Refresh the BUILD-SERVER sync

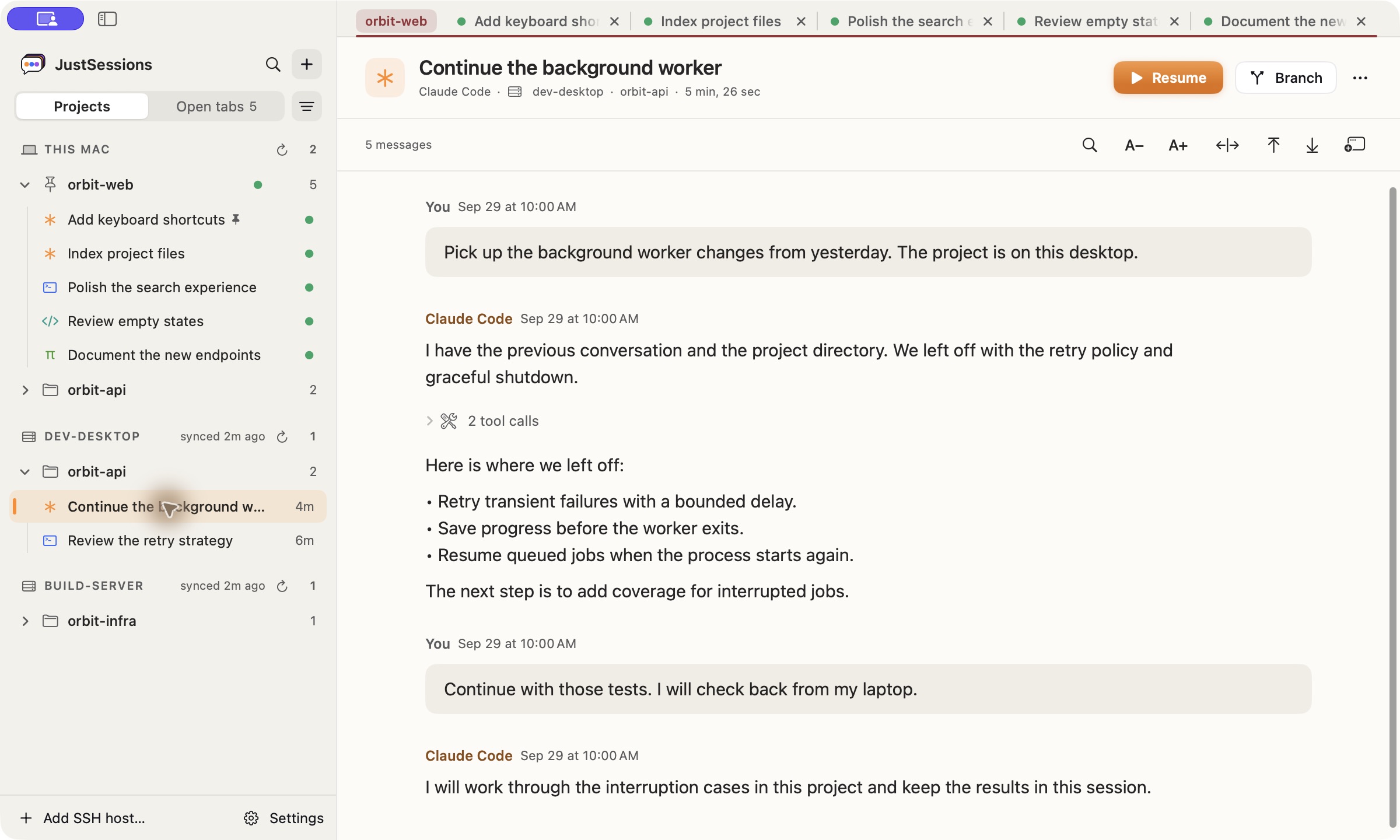[x=282, y=586]
